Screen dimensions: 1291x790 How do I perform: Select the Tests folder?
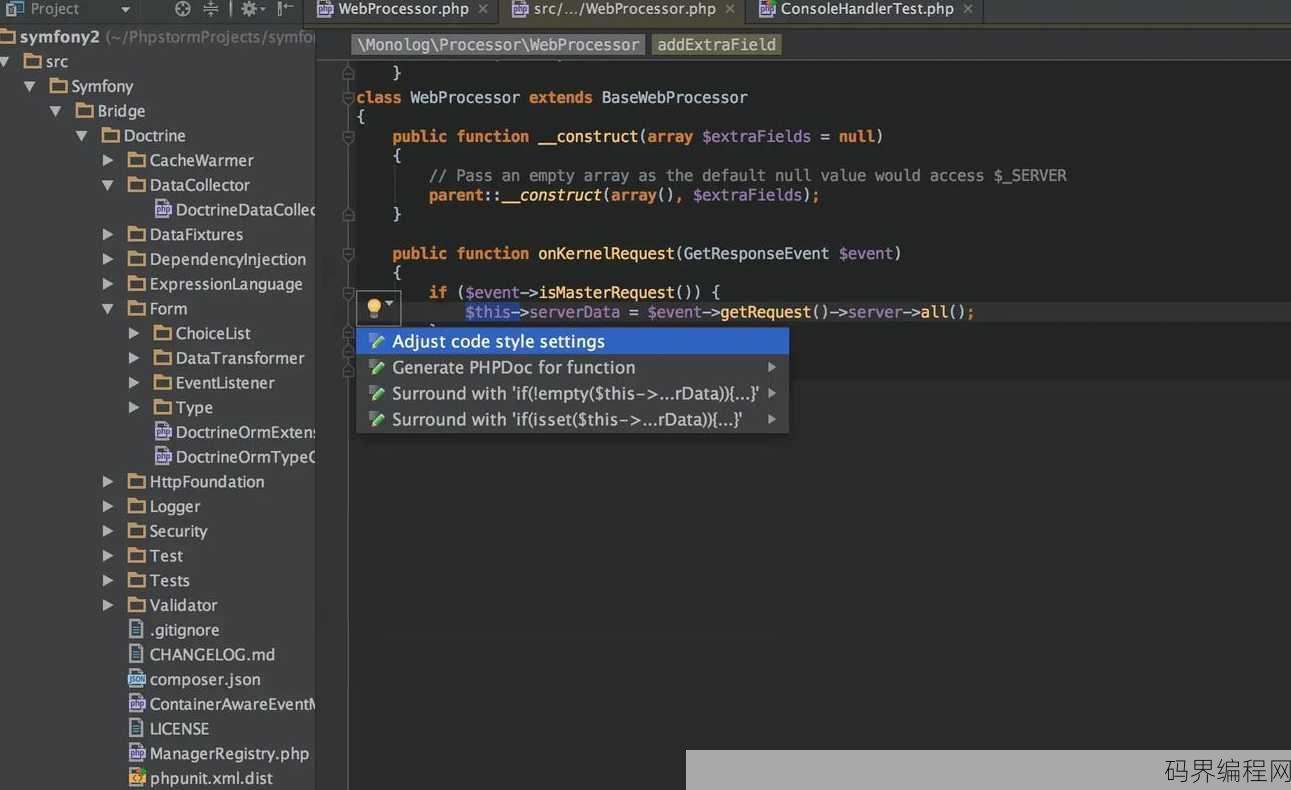coord(169,580)
